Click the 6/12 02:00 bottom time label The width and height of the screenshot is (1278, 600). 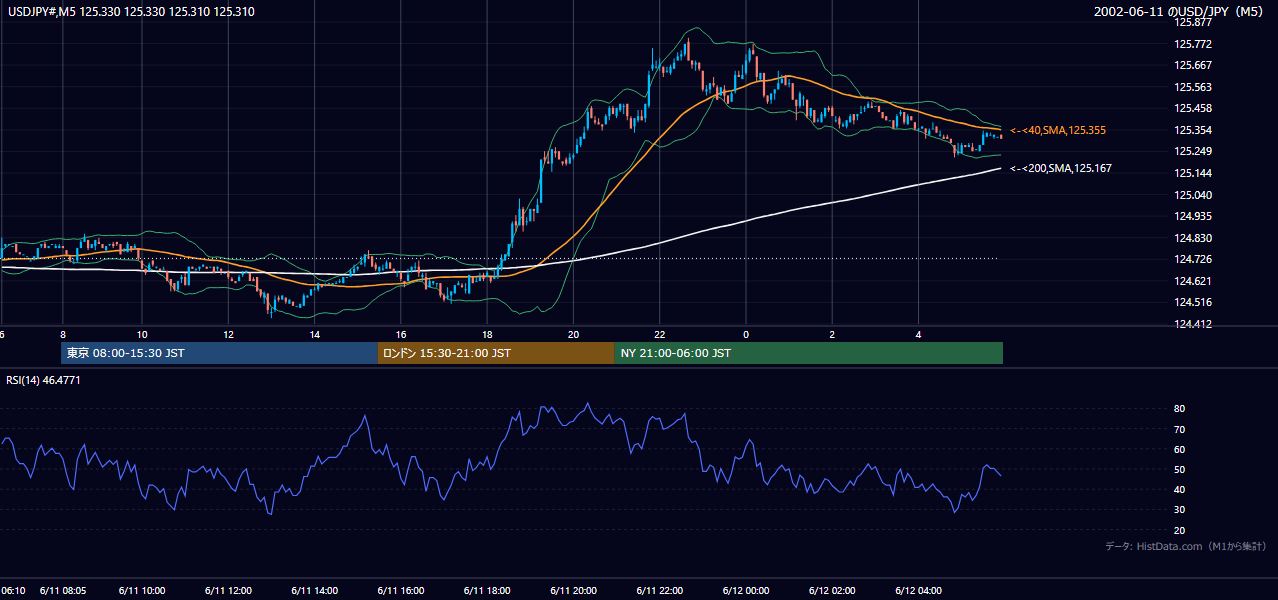click(x=832, y=590)
